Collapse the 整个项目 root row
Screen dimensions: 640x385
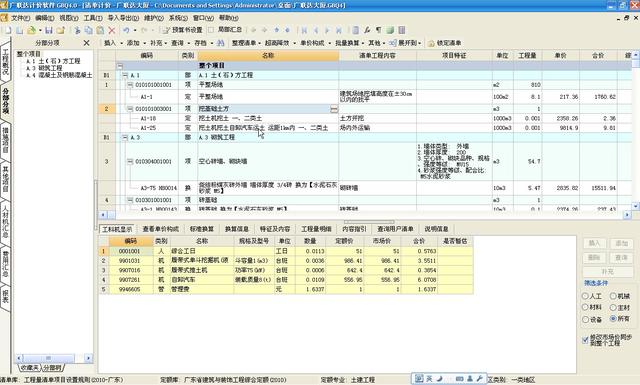(x=120, y=66)
